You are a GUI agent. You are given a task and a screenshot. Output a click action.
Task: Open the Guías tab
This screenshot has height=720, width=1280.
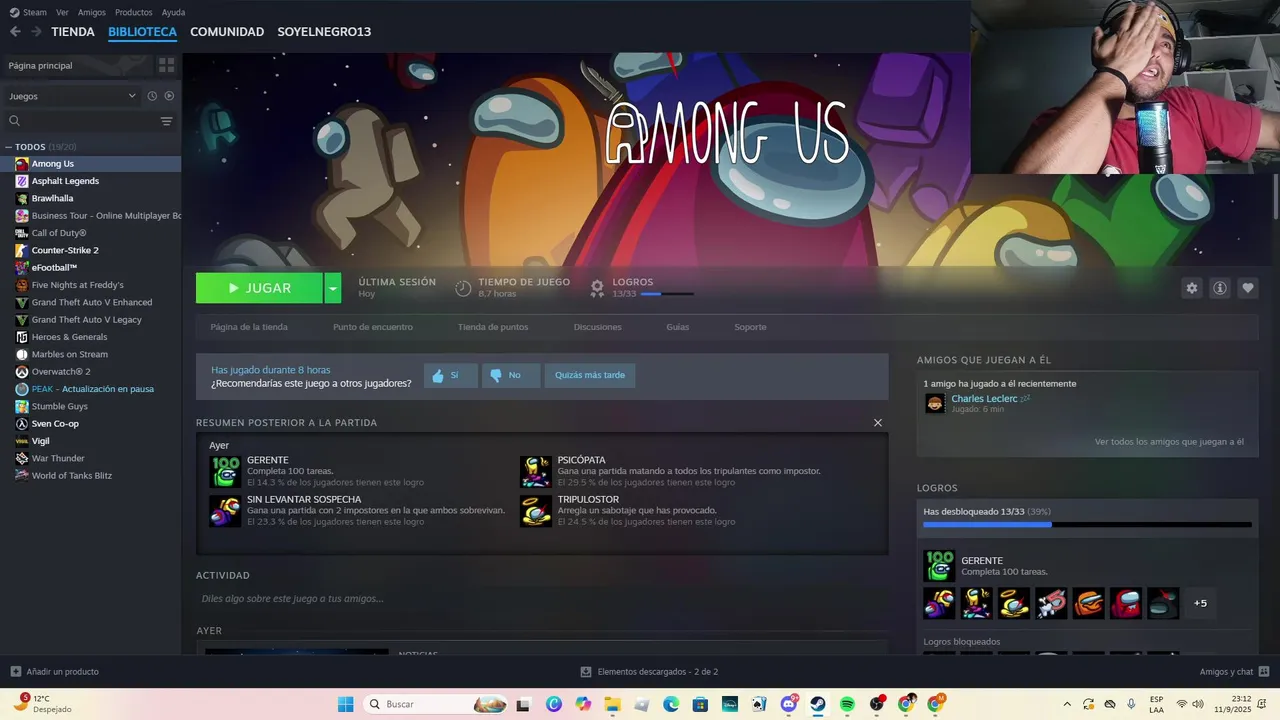click(678, 327)
